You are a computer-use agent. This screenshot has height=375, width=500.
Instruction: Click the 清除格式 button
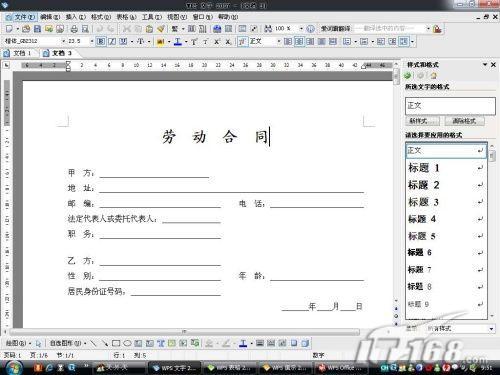click(x=464, y=121)
